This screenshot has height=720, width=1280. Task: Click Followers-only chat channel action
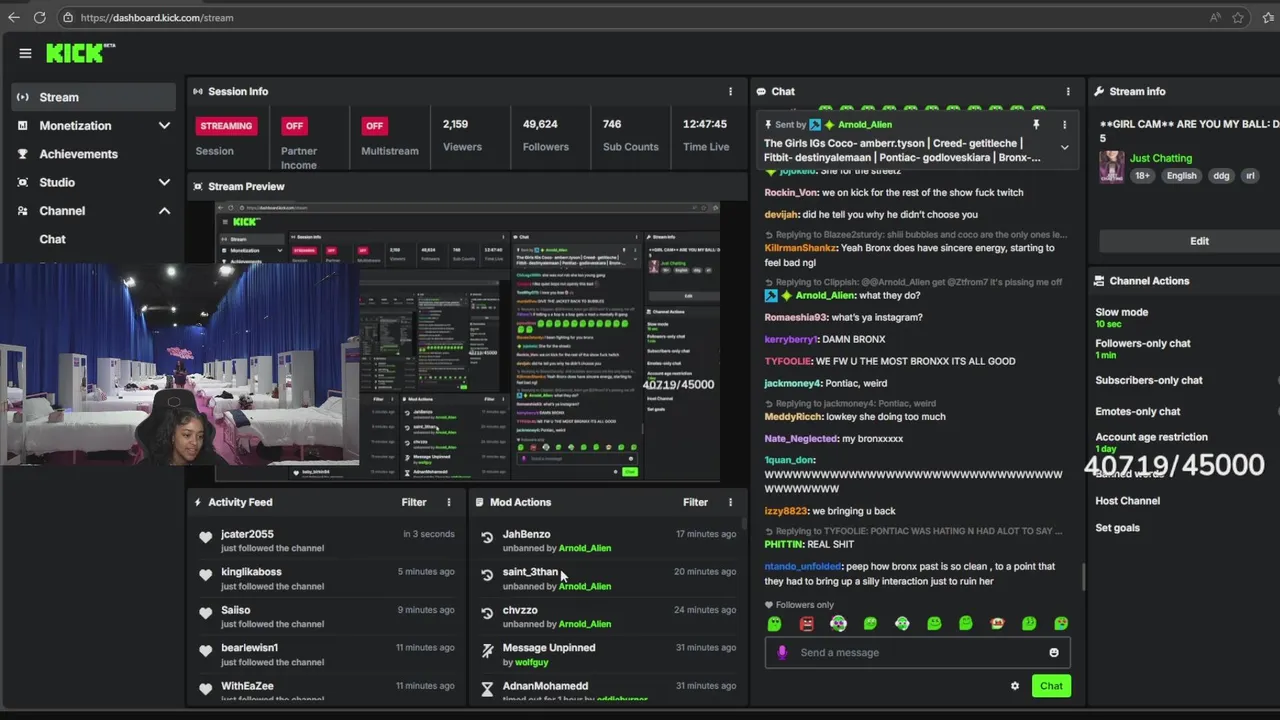[x=1143, y=343]
